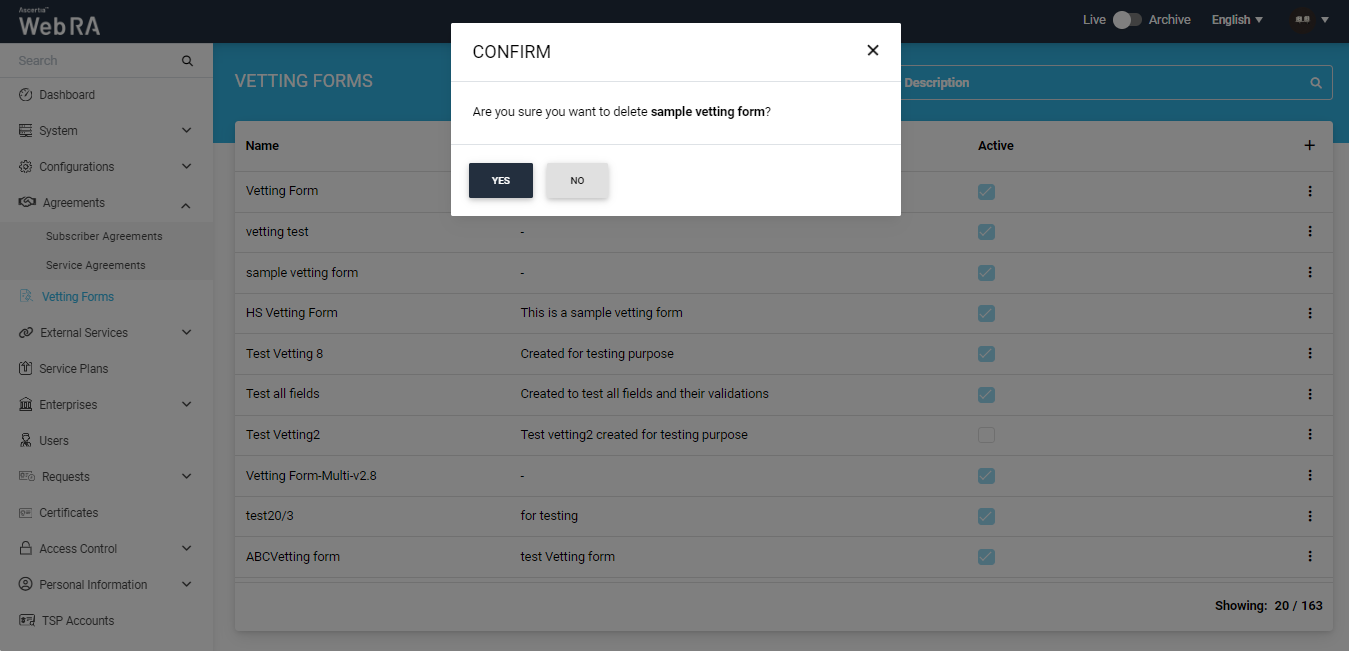
Task: Click the sidebar Search input field
Action: (95, 61)
